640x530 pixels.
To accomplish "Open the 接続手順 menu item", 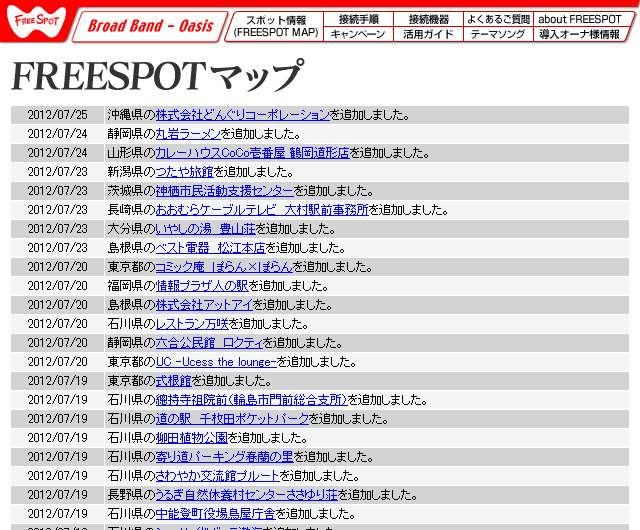I will (x=358, y=19).
